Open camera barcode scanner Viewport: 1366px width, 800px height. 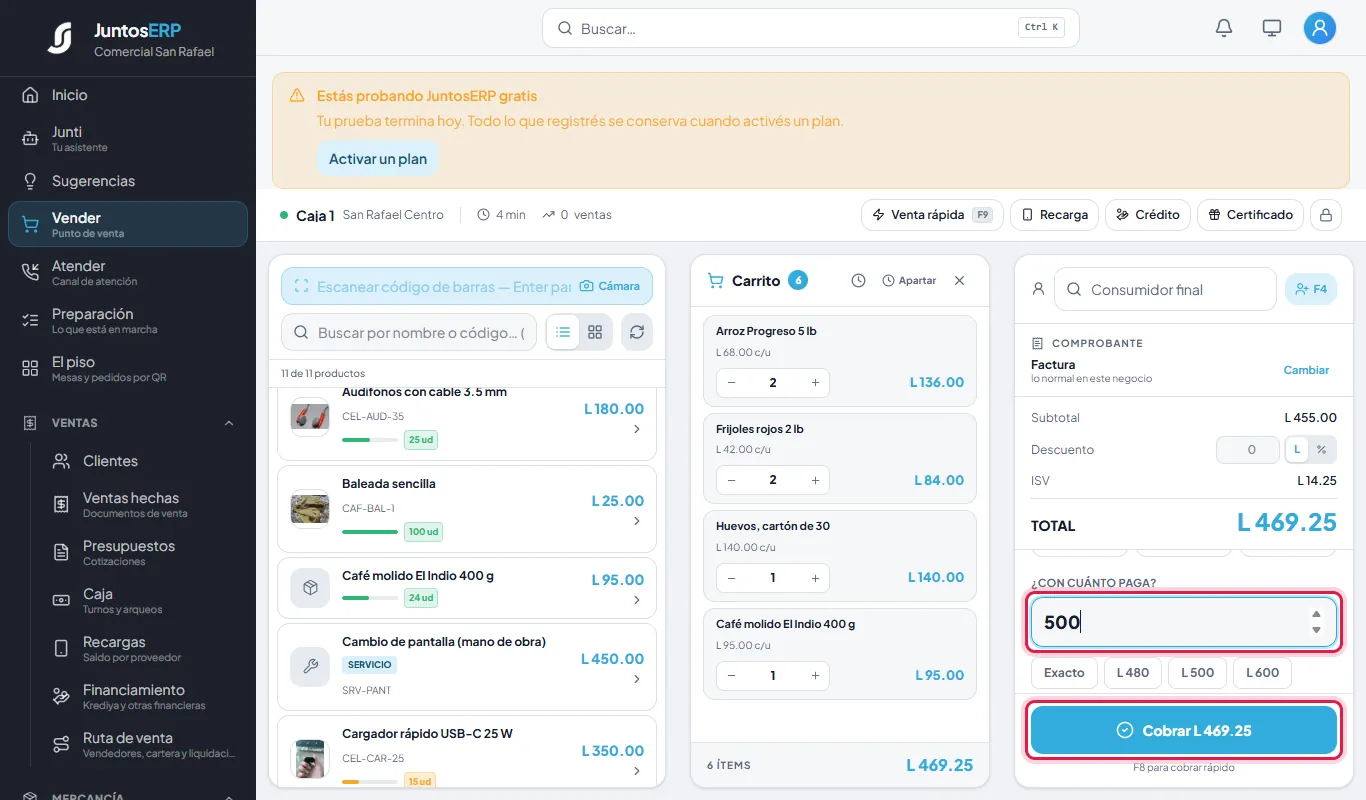click(x=610, y=286)
